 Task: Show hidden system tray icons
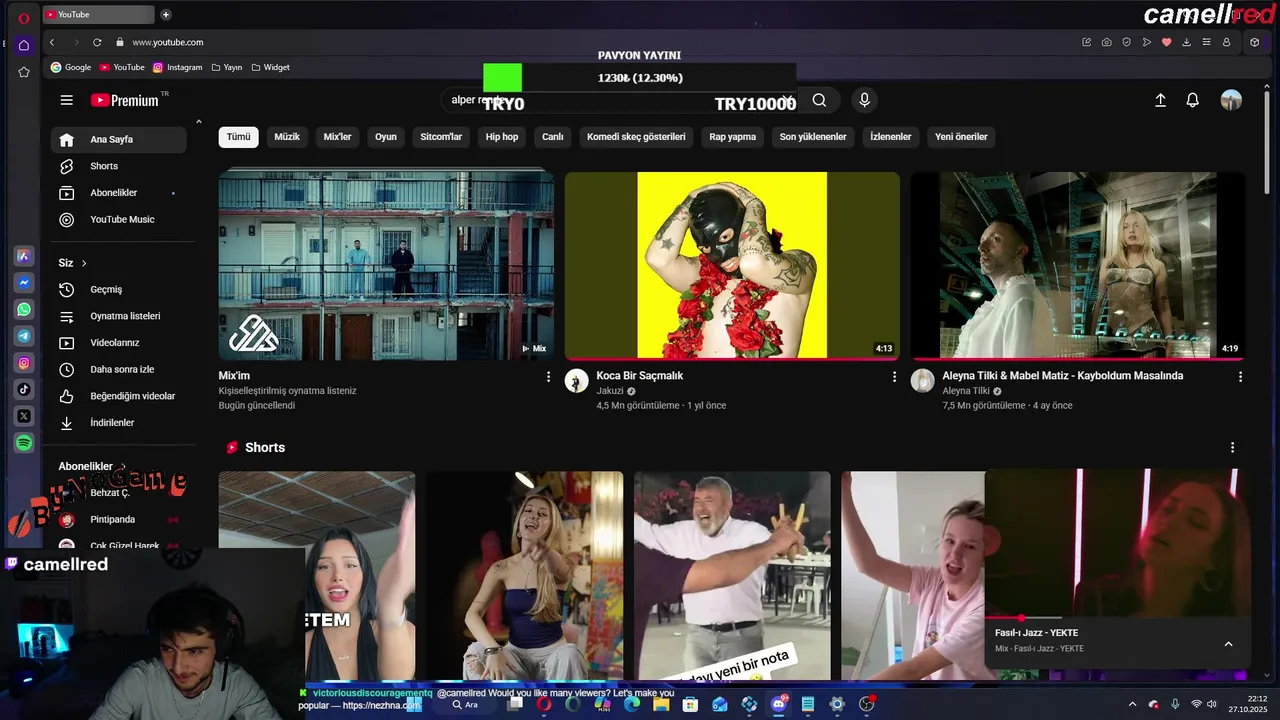click(x=1132, y=704)
